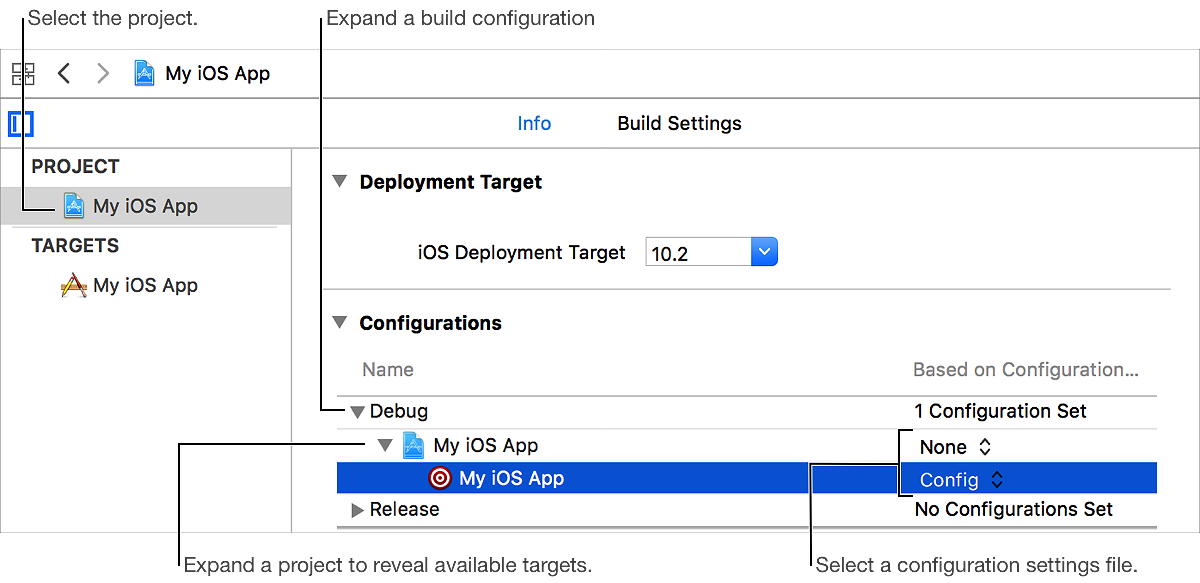Open the None configuration file popup
The width and height of the screenshot is (1200, 583).
click(955, 447)
